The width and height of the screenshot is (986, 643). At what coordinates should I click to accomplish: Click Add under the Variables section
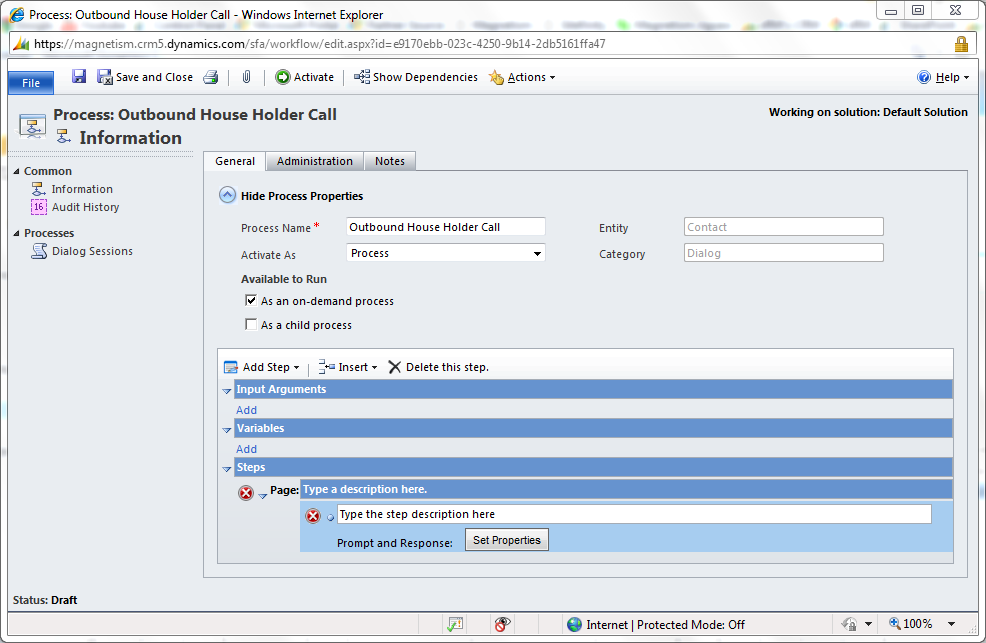point(246,448)
